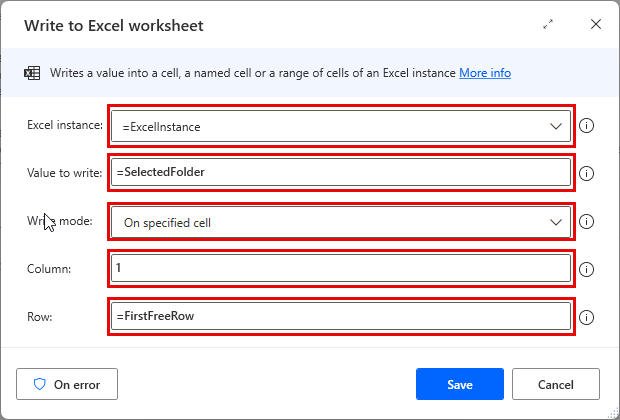Click into the Value to write field

(x=340, y=174)
